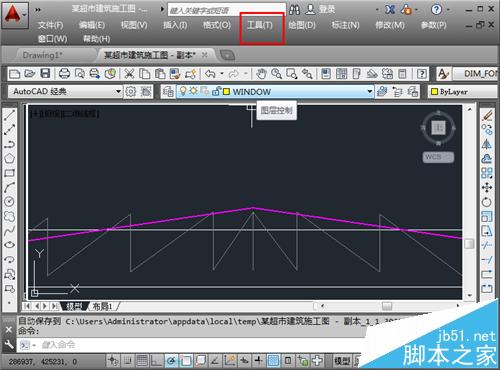Screen dimensions: 500x370
Task: Click the Zoom Window icon
Action: (292, 74)
